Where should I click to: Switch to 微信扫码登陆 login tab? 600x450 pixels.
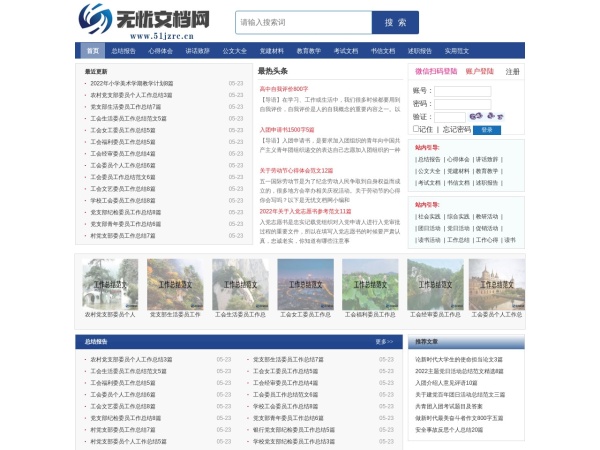[x=436, y=72]
